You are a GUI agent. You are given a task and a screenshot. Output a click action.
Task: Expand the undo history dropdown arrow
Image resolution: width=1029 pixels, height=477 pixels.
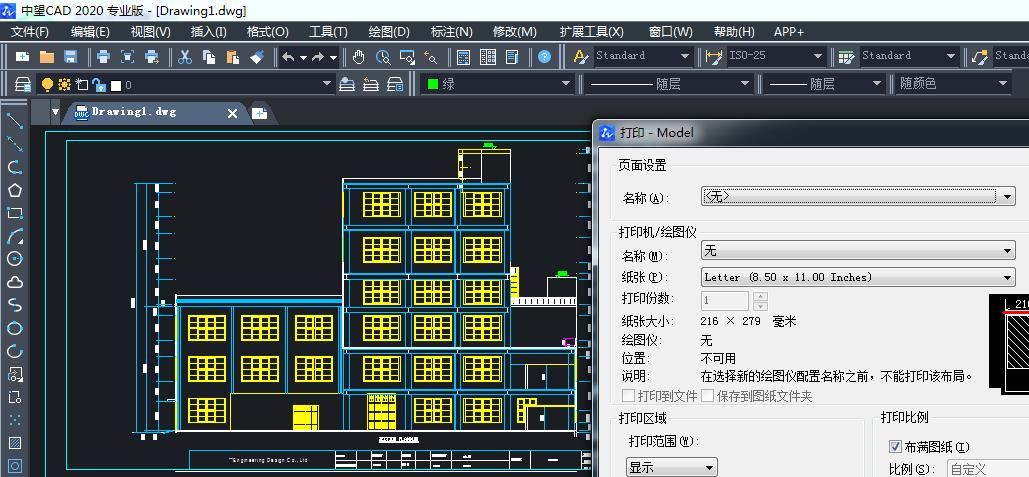coord(303,58)
